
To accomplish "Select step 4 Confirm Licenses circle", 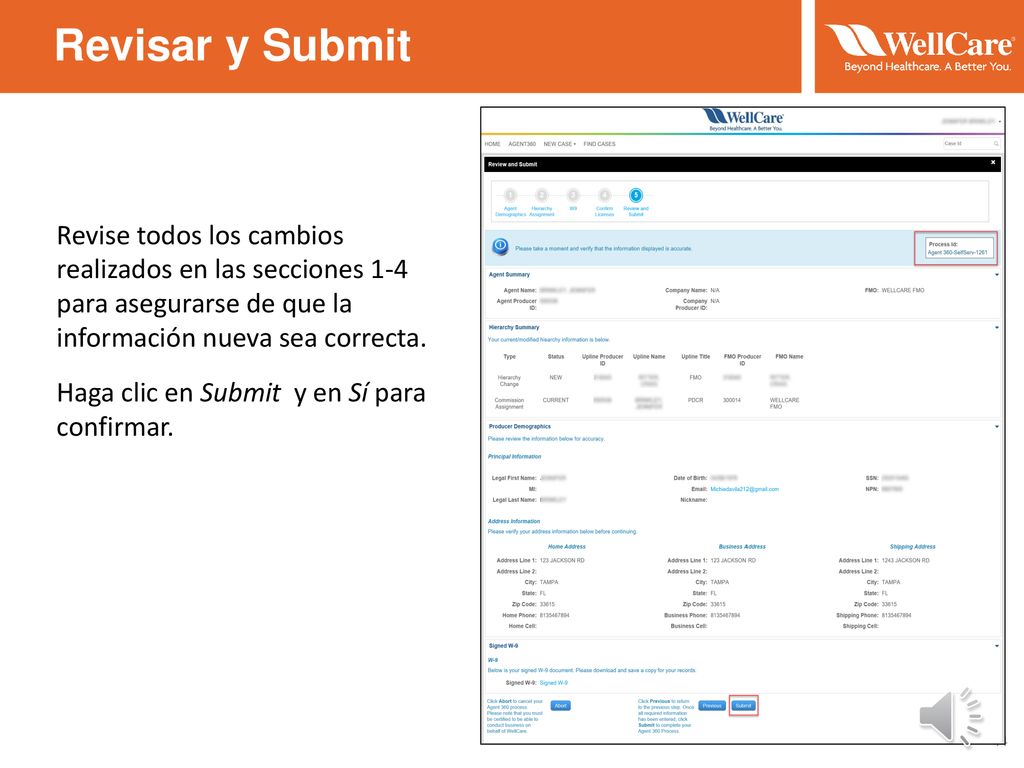I will coord(605,195).
